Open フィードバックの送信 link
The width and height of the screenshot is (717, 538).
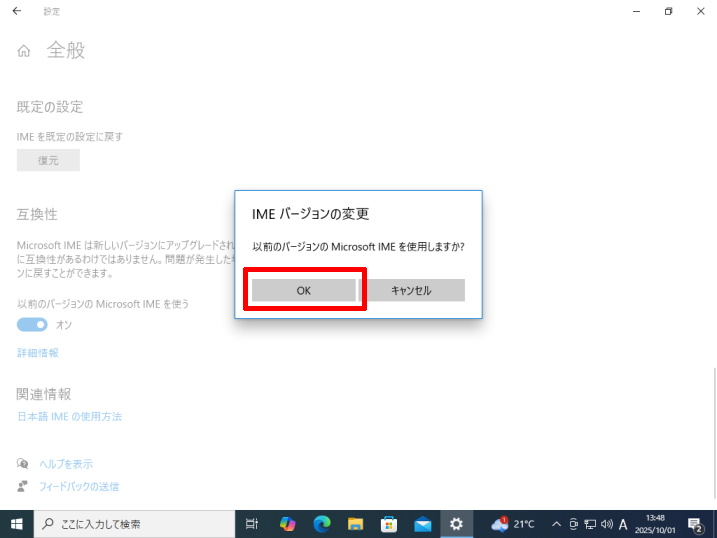[x=79, y=487]
